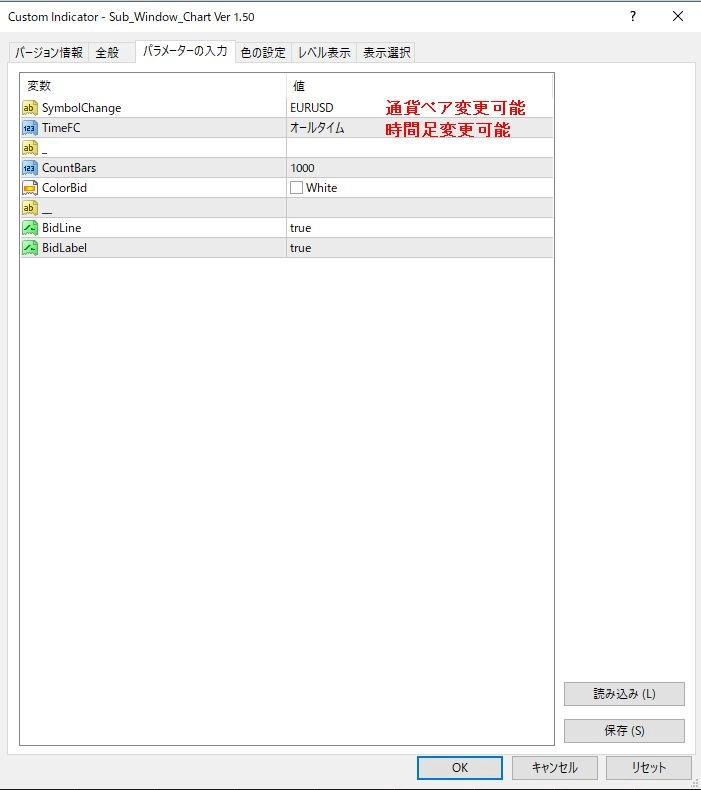Save the preset with 保存 (S)

[624, 731]
